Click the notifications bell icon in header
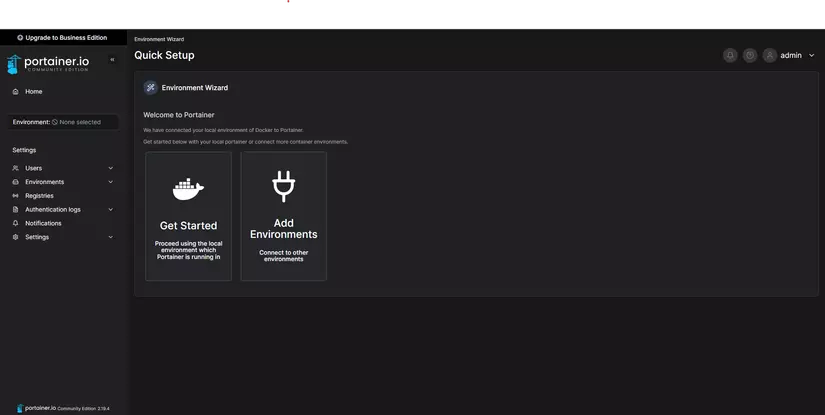Screen dimensions: 825x415 point(730,56)
